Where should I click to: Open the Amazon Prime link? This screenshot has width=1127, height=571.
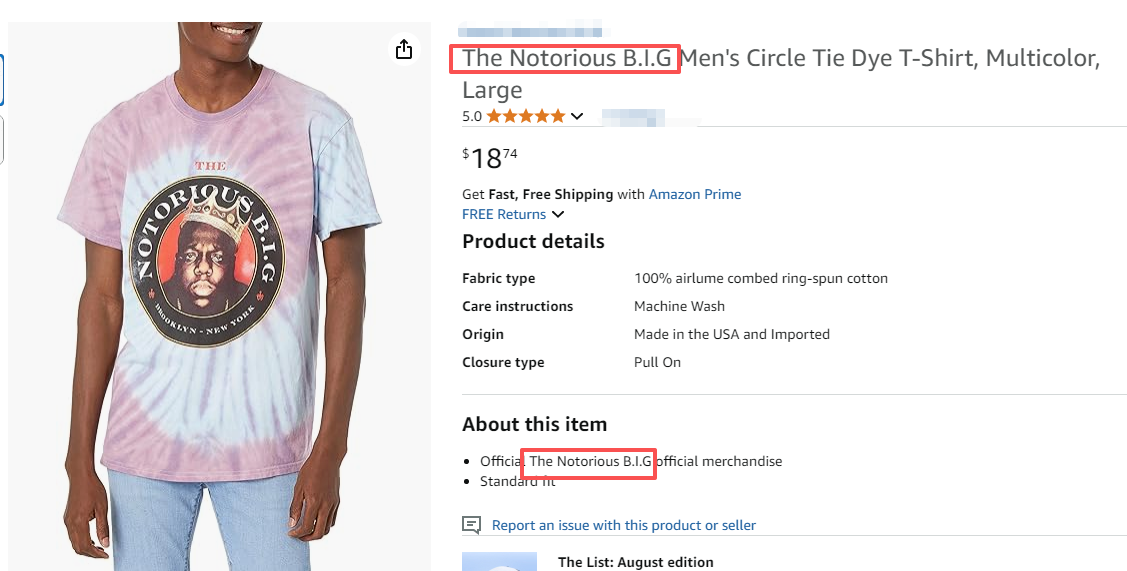click(695, 194)
